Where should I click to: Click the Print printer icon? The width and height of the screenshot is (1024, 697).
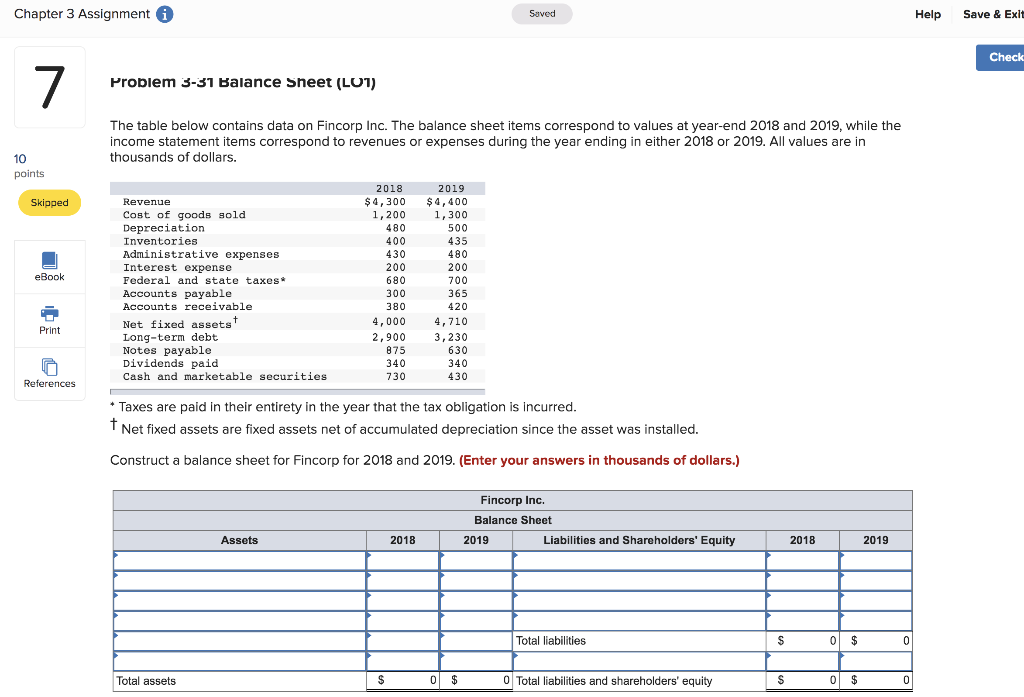coord(50,313)
